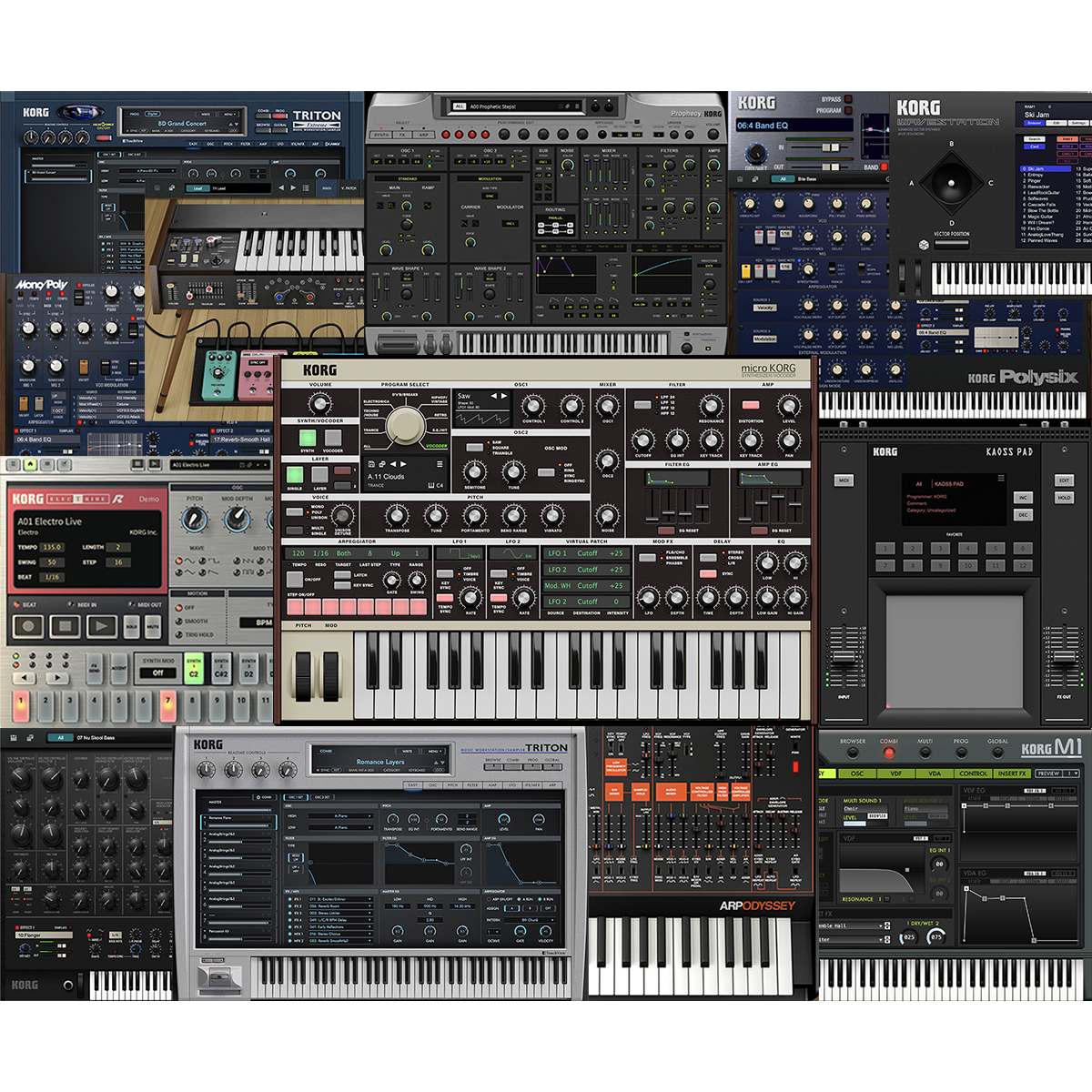Viewport: 1092px width, 1092px height.
Task: Click the copy program icon on microKORG
Action: [383, 464]
